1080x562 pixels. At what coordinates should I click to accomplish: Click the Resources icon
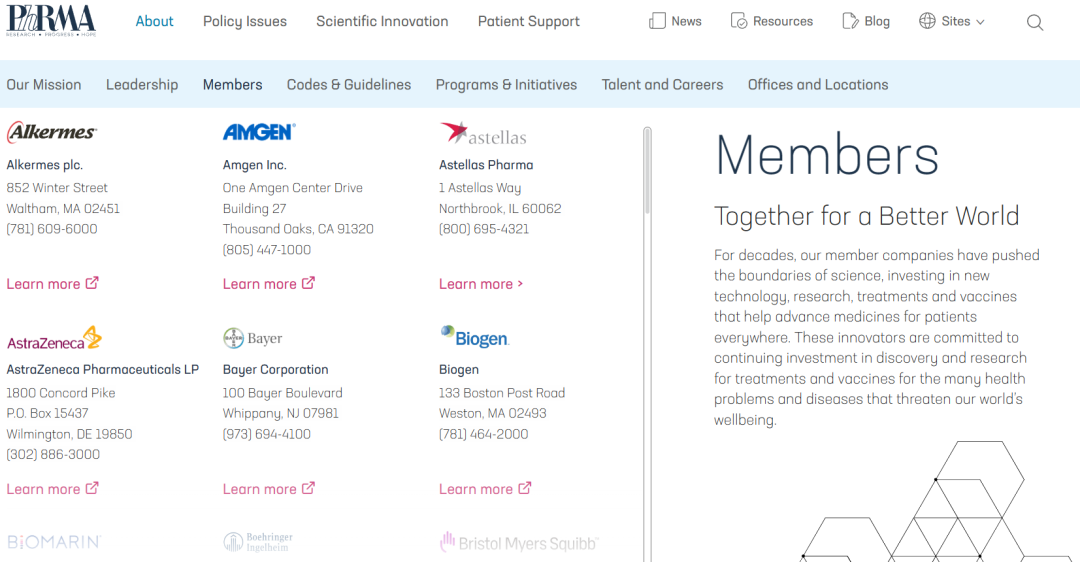coord(739,21)
